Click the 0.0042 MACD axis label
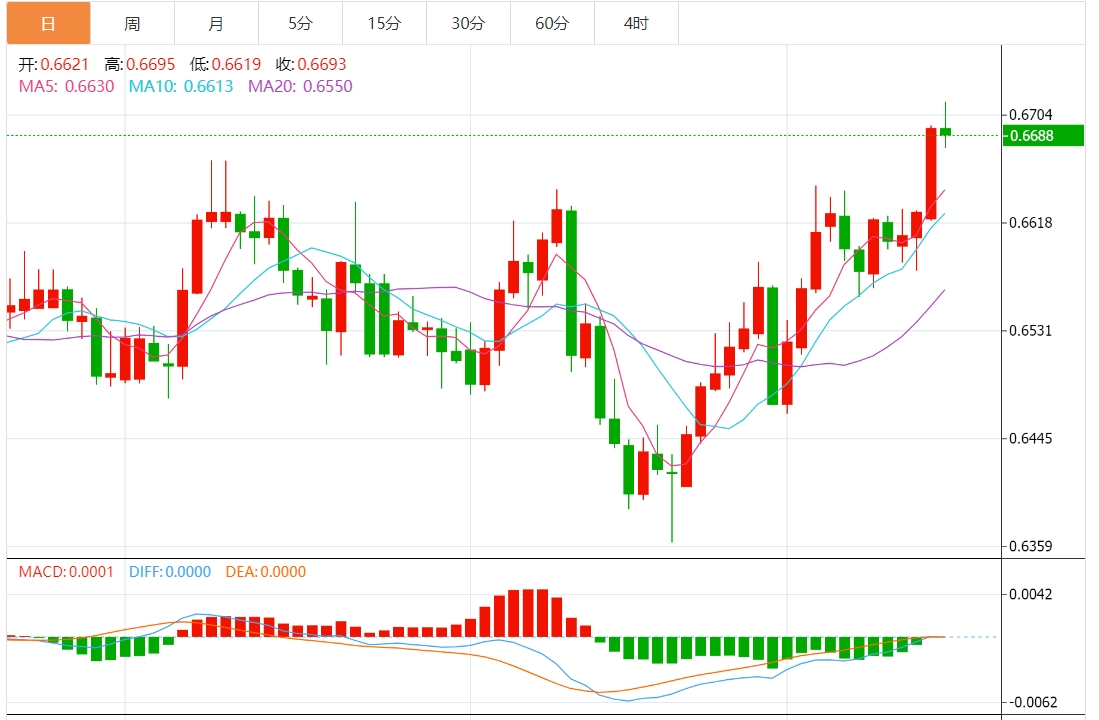Viewport: 1099px width, 720px height. [1030, 595]
